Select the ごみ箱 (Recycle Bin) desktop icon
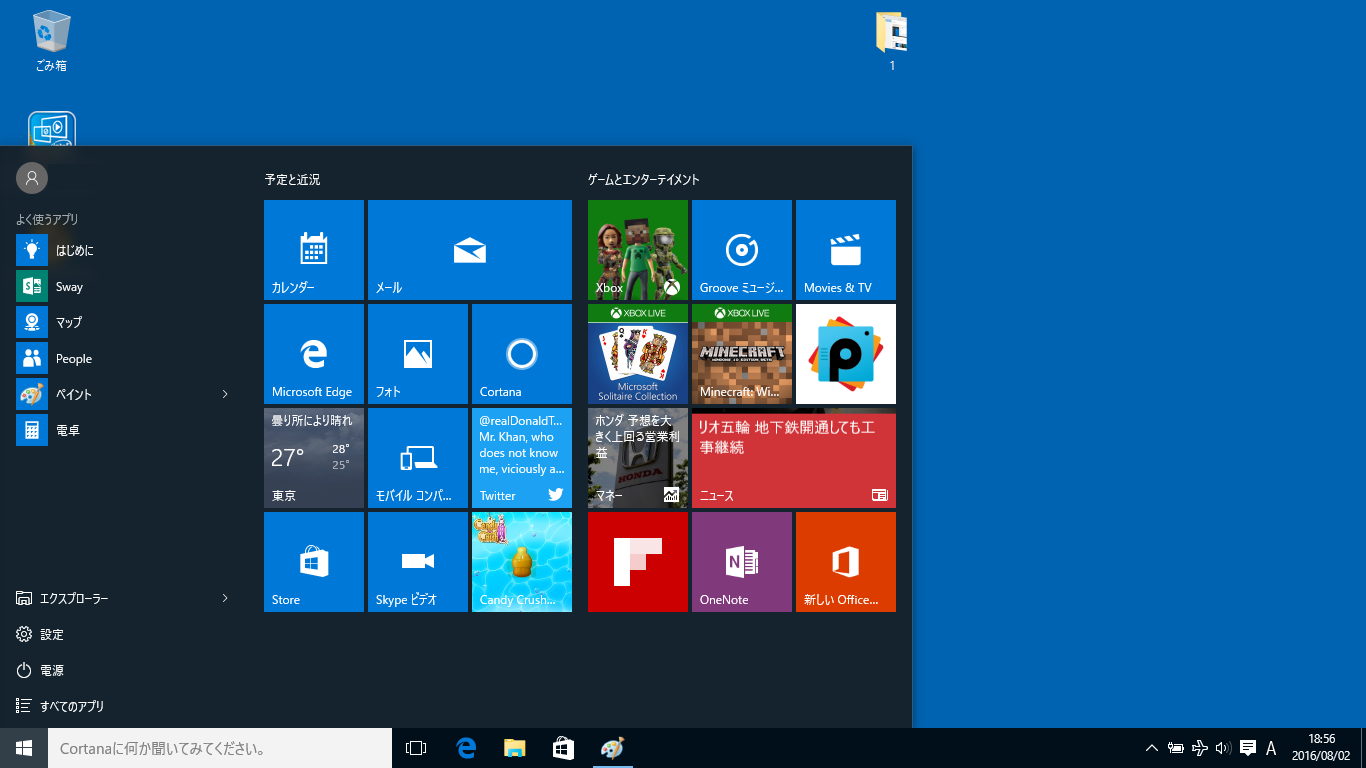Image resolution: width=1366 pixels, height=768 pixels. 51,42
